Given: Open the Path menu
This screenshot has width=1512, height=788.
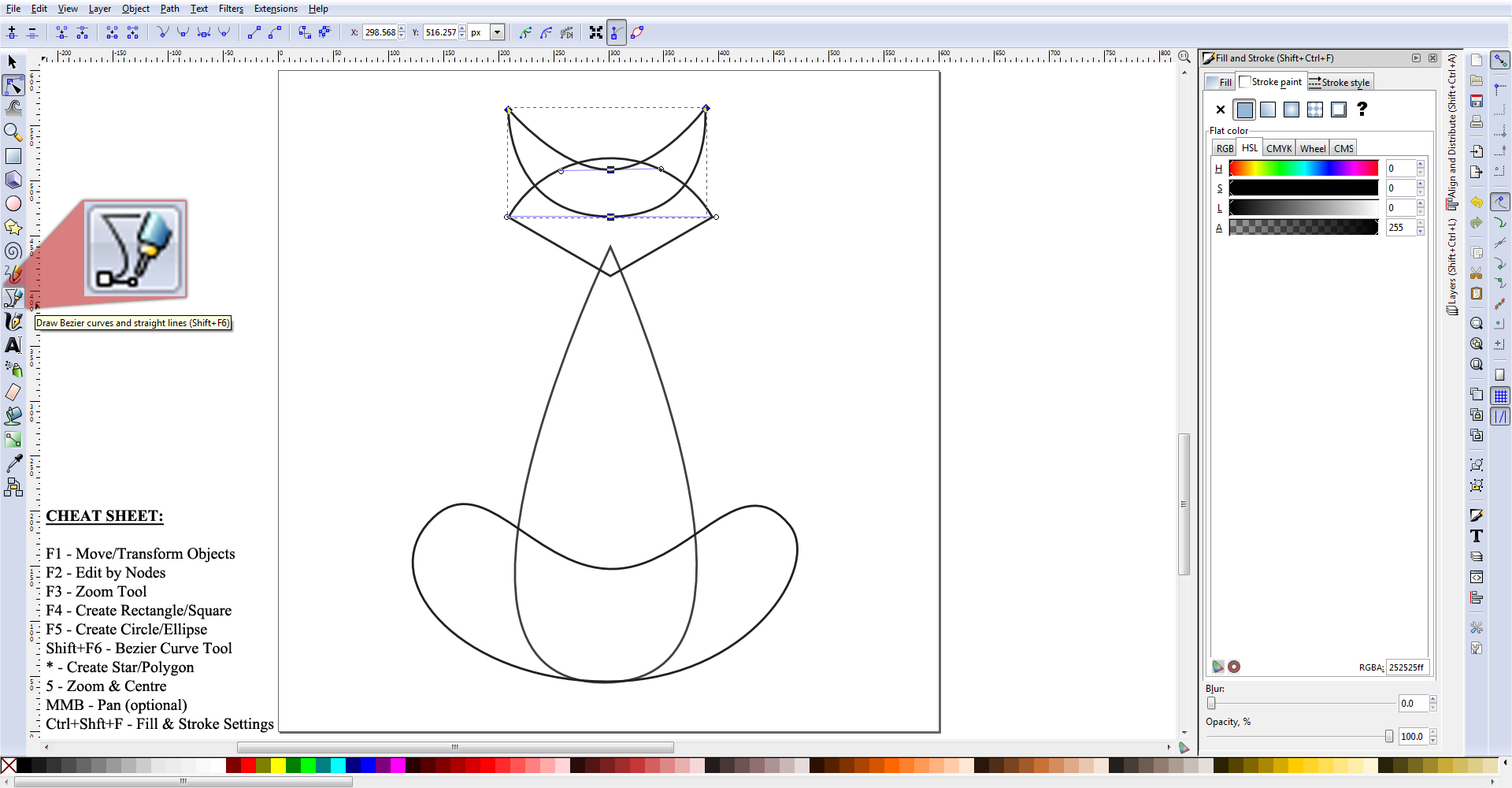Looking at the screenshot, I should point(169,9).
